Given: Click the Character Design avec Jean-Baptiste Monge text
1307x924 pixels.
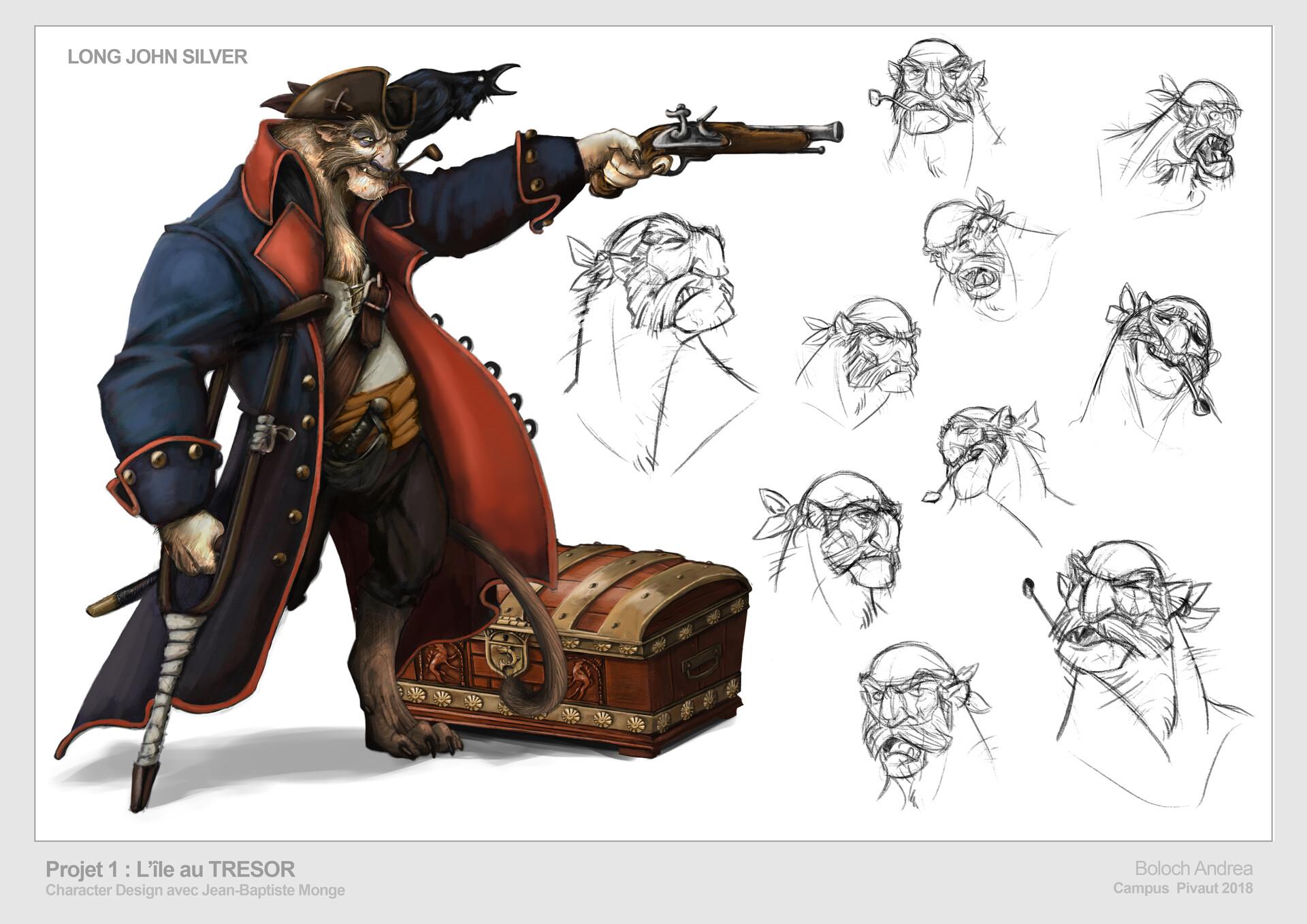Looking at the screenshot, I should [195, 890].
